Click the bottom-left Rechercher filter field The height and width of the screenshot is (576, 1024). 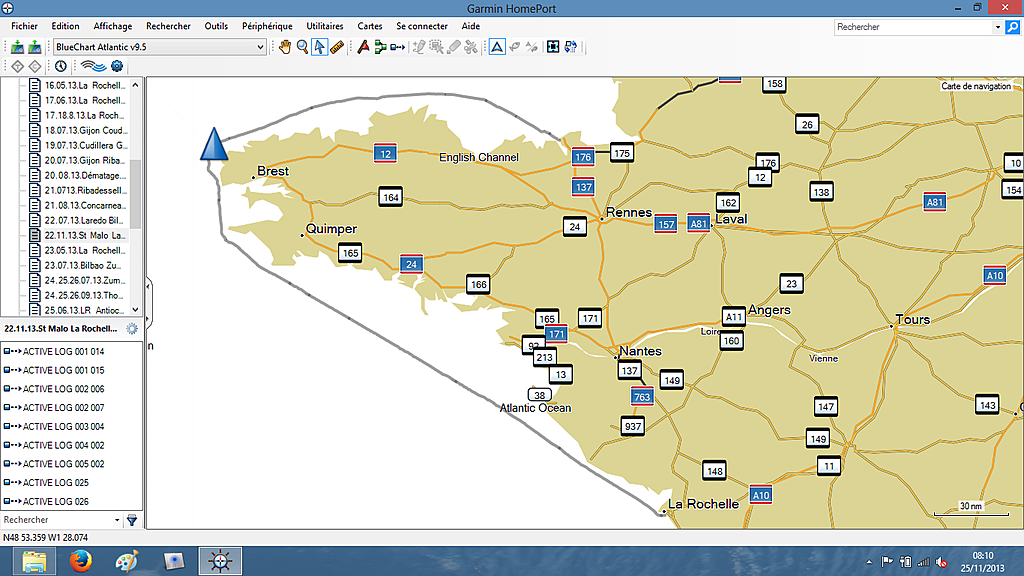tap(57, 520)
